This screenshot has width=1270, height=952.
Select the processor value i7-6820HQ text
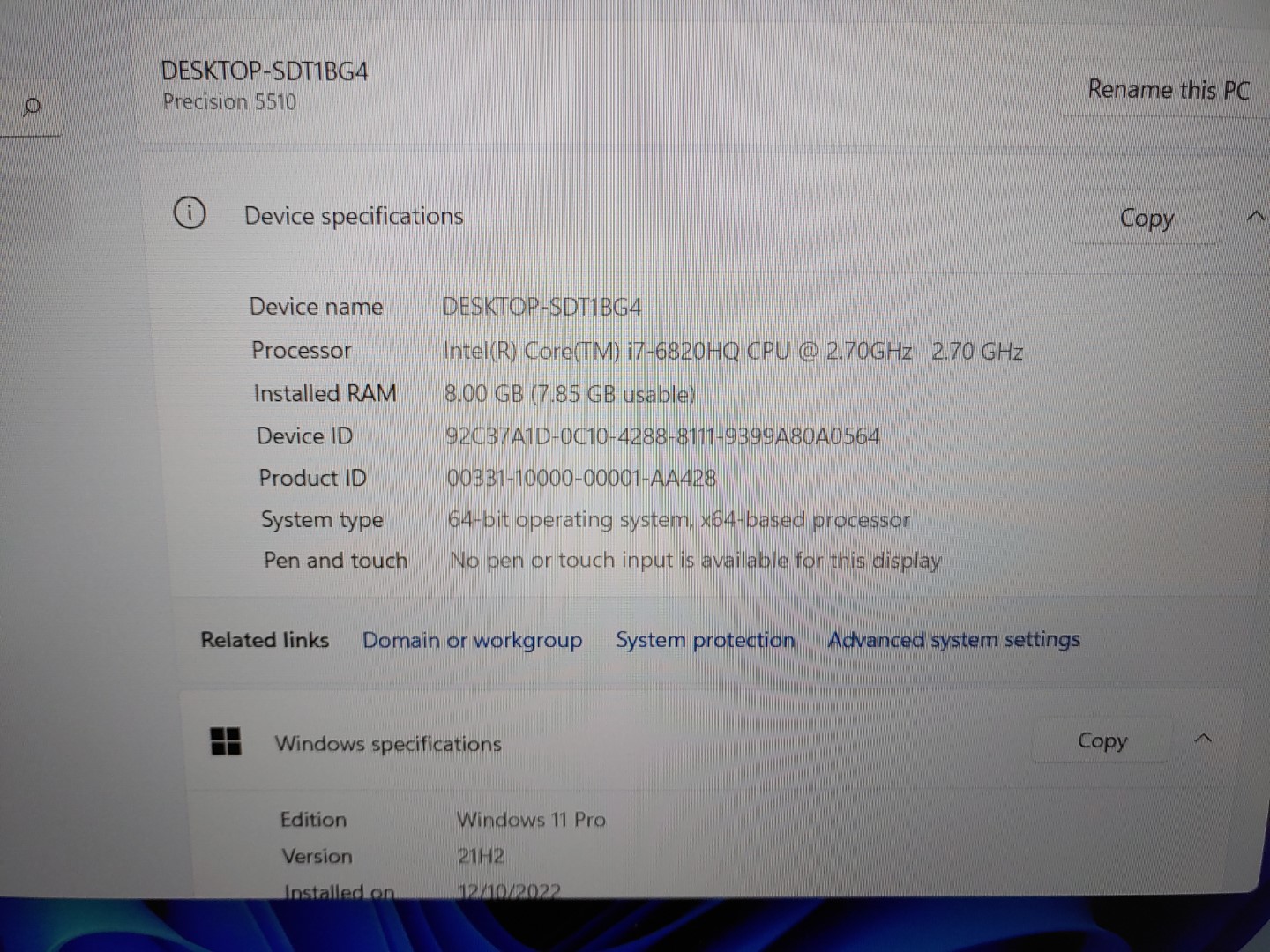pos(733,351)
